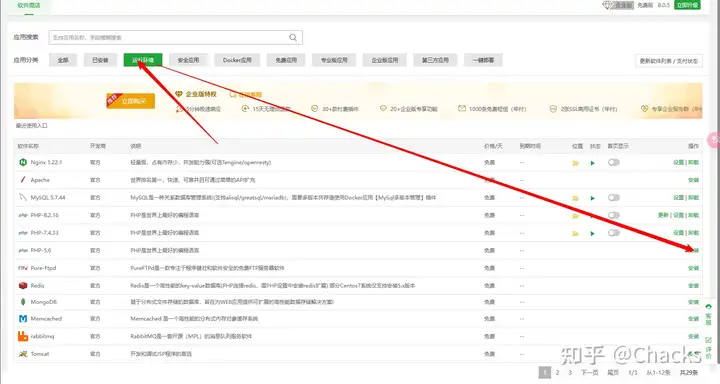Click the 尾页 last page link

(613, 373)
